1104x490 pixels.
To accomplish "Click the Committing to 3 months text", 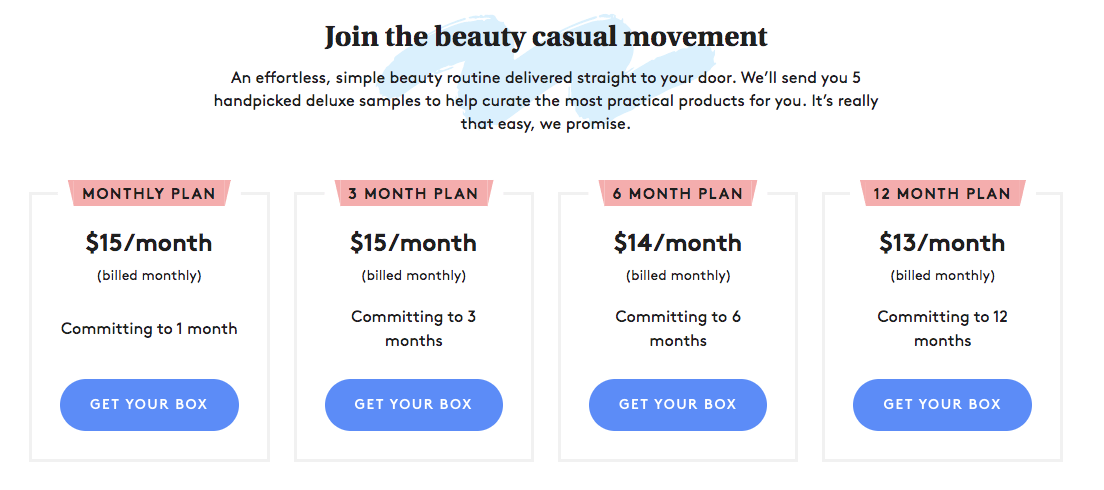I will click(413, 329).
